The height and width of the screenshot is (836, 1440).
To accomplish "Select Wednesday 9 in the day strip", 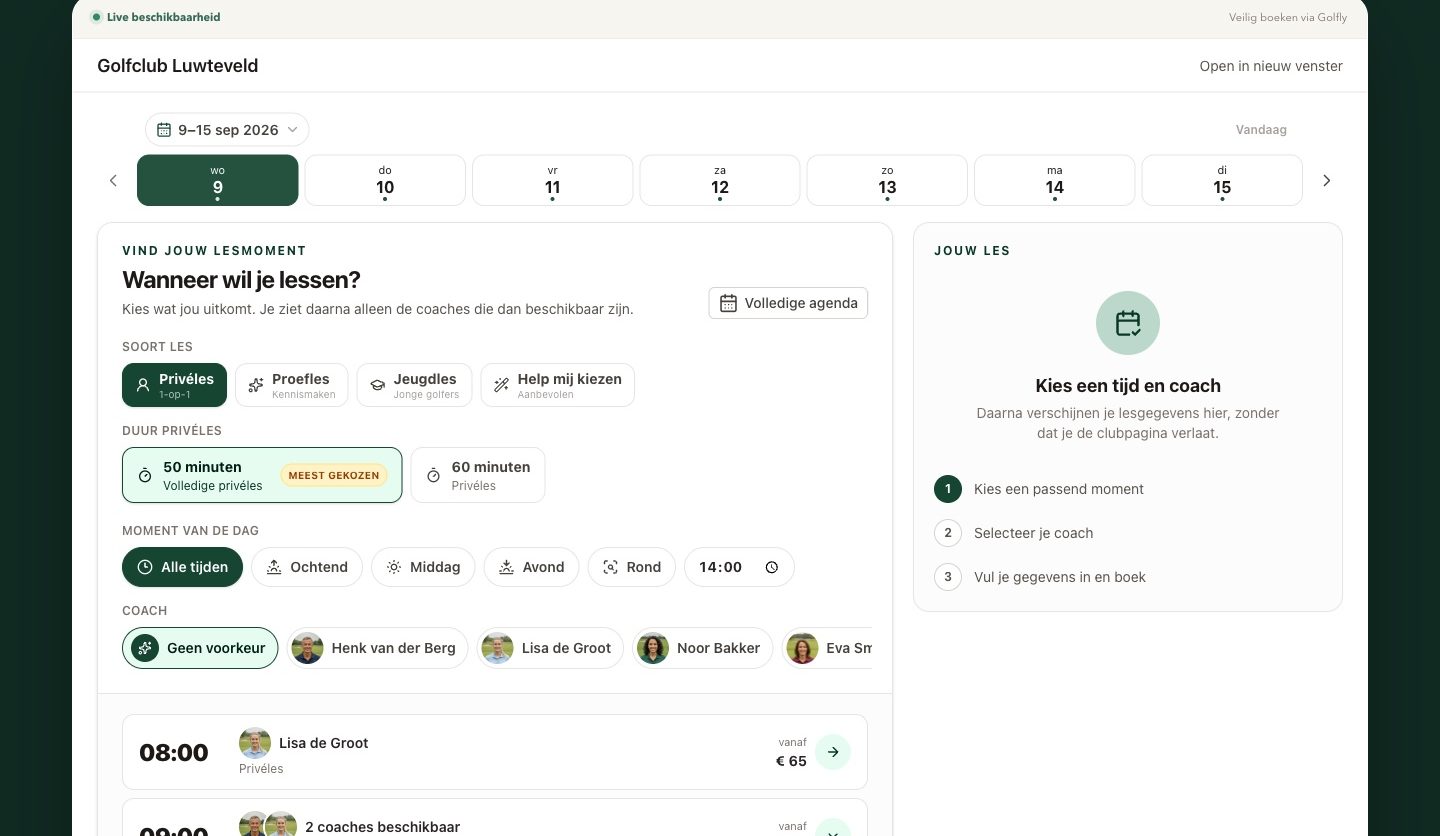I will (x=218, y=180).
